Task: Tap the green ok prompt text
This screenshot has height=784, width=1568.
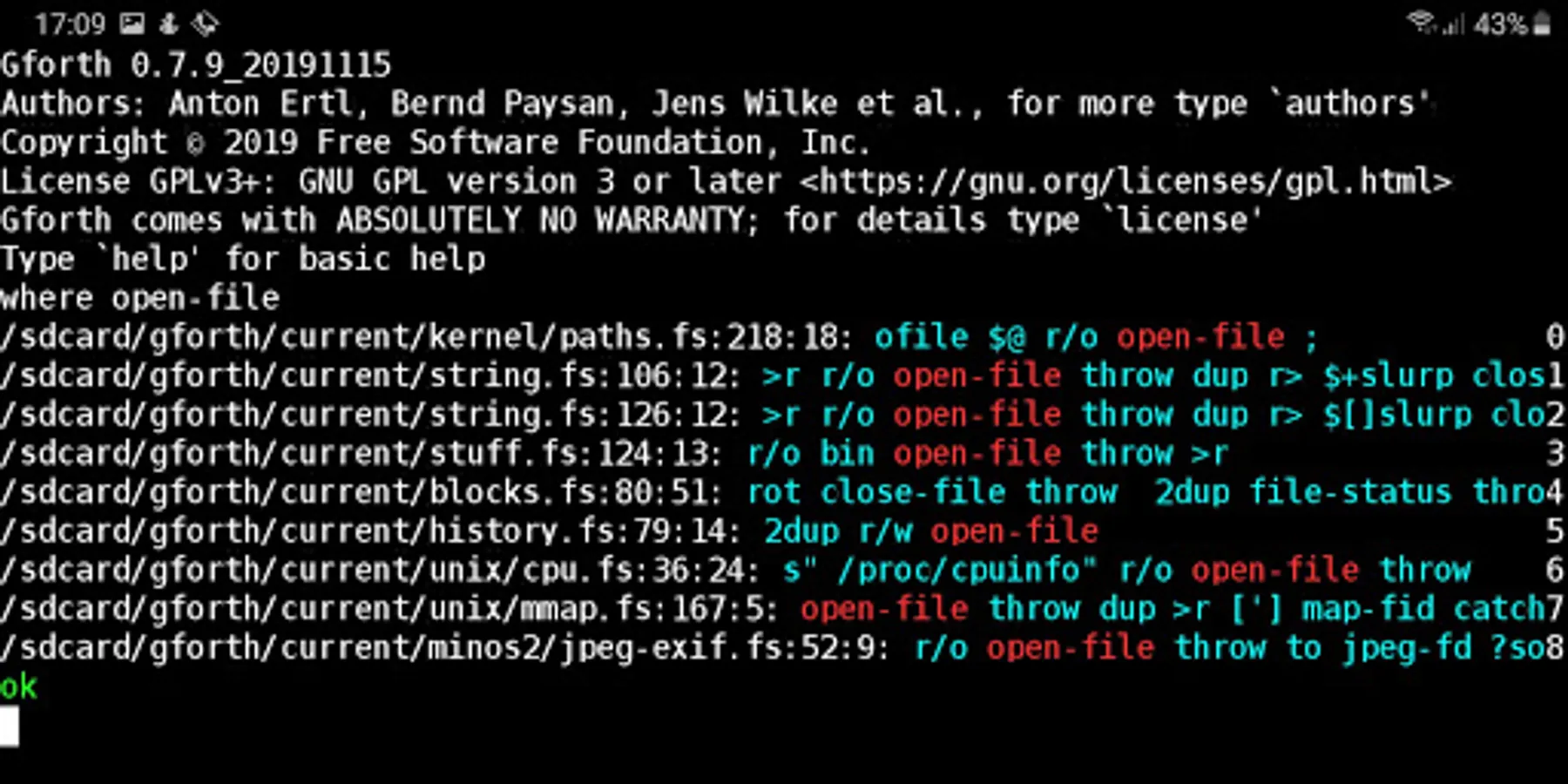Action: (18, 687)
